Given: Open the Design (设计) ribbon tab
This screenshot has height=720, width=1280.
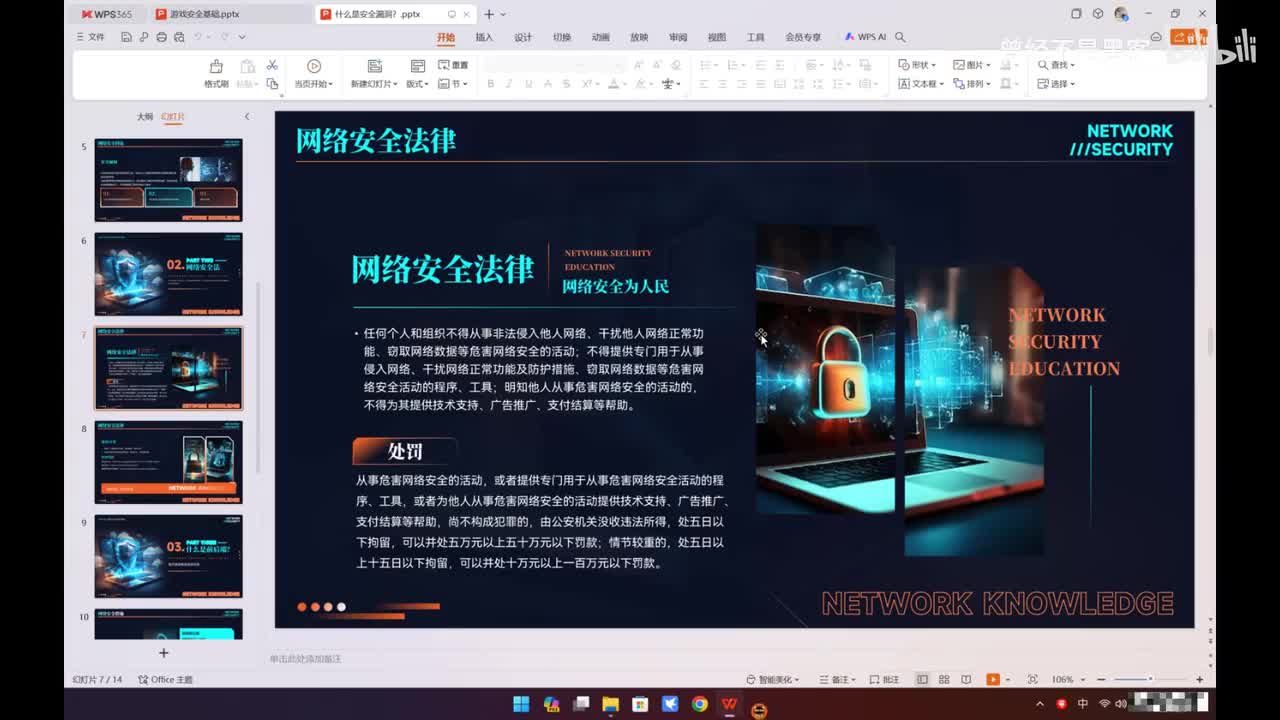Looking at the screenshot, I should tap(523, 37).
